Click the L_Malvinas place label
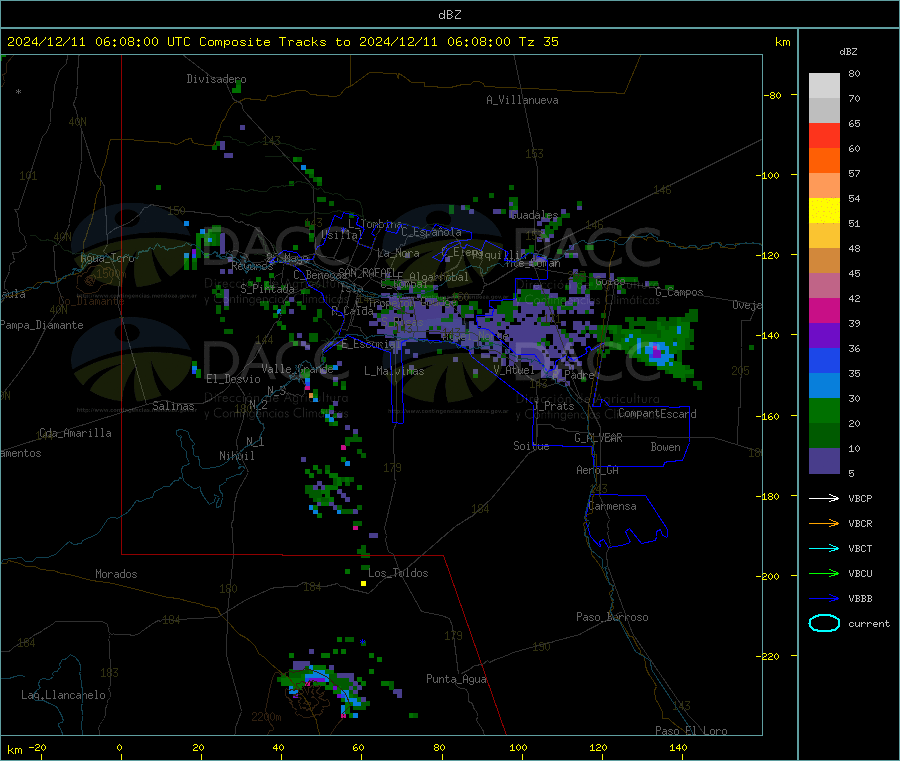Screen dimensions: 900x761 pos(394,371)
